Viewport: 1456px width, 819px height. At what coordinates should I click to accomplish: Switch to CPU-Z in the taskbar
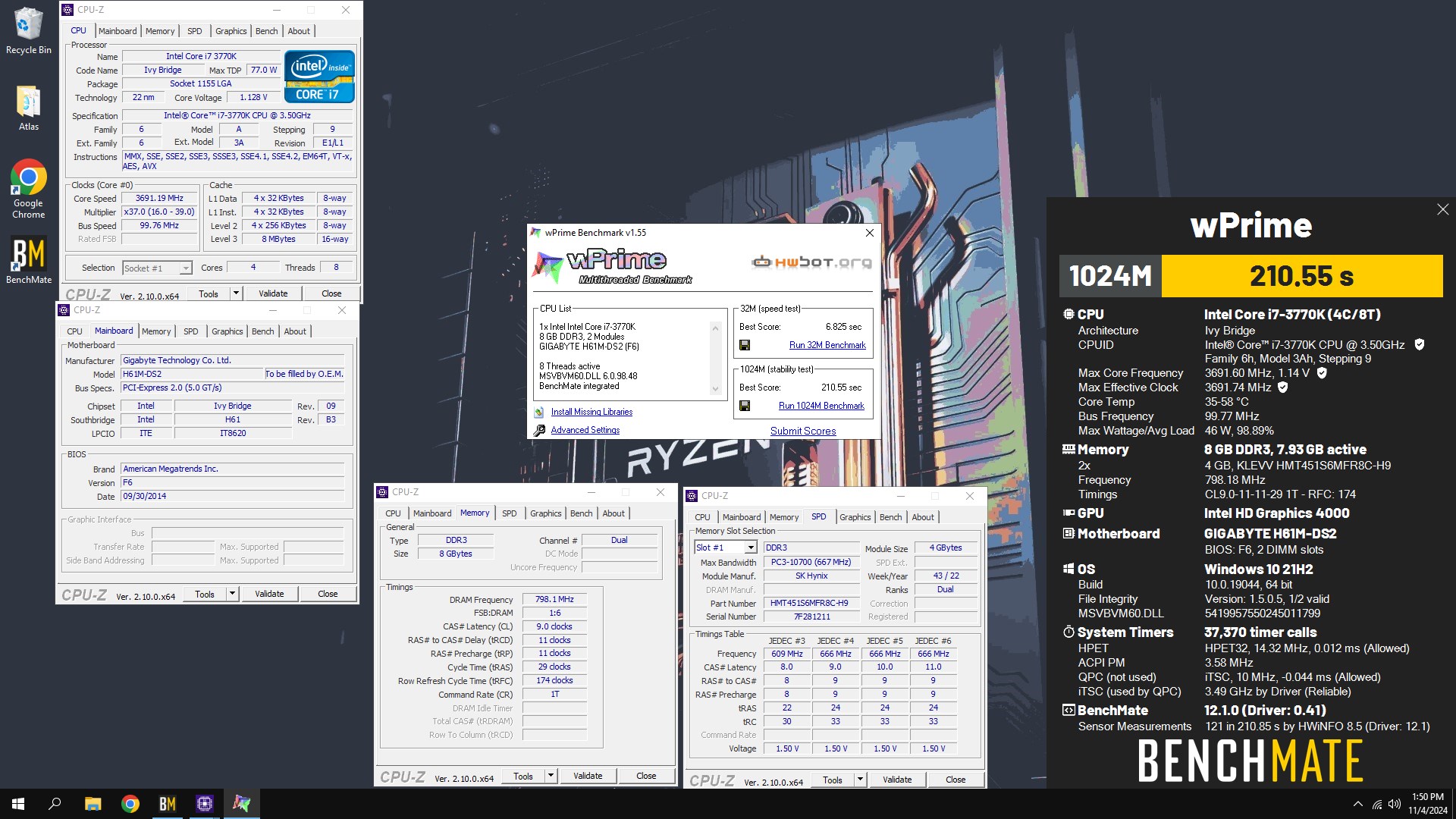coord(205,804)
